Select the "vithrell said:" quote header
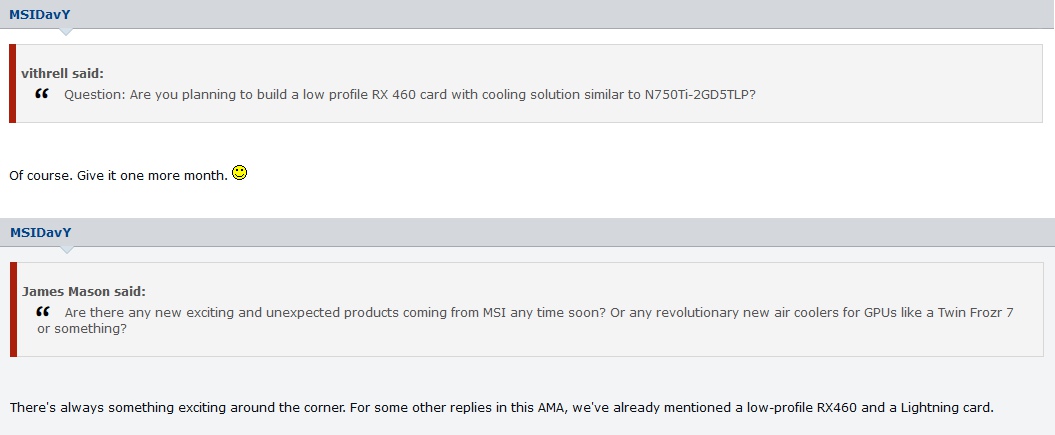The height and width of the screenshot is (435, 1055). pos(63,73)
